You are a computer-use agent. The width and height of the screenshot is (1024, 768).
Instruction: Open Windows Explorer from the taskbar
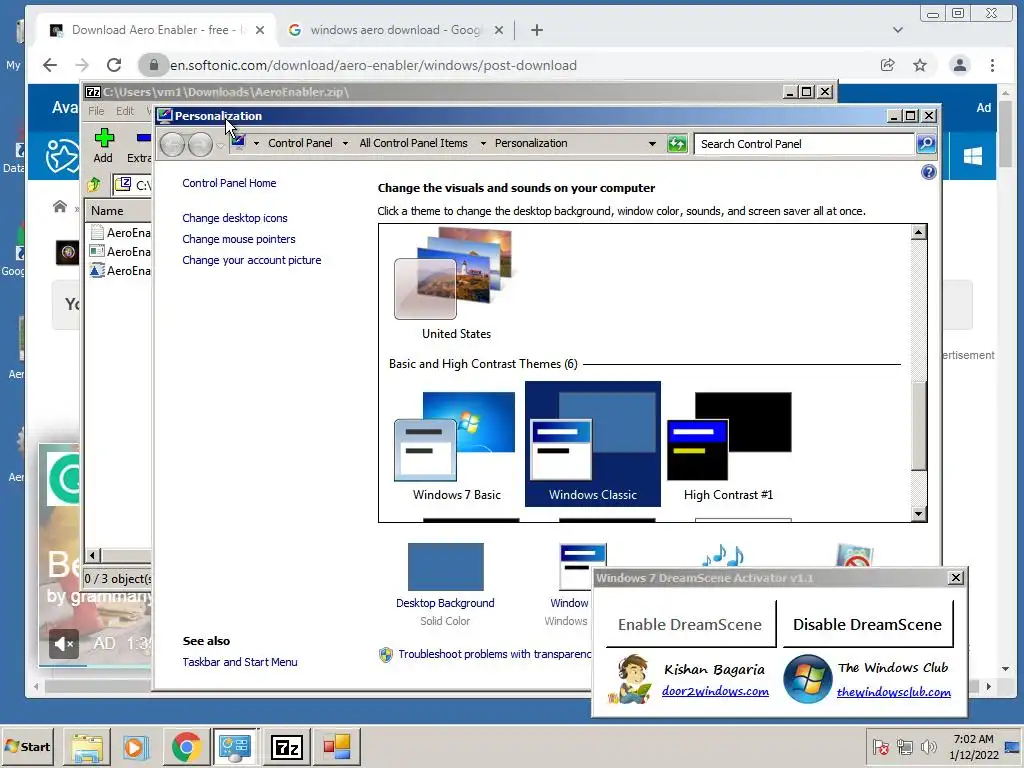87,747
